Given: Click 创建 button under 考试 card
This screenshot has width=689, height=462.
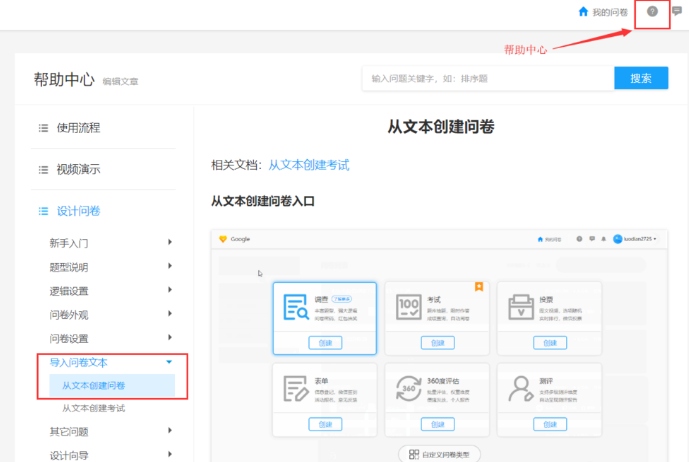Looking at the screenshot, I should (438, 343).
